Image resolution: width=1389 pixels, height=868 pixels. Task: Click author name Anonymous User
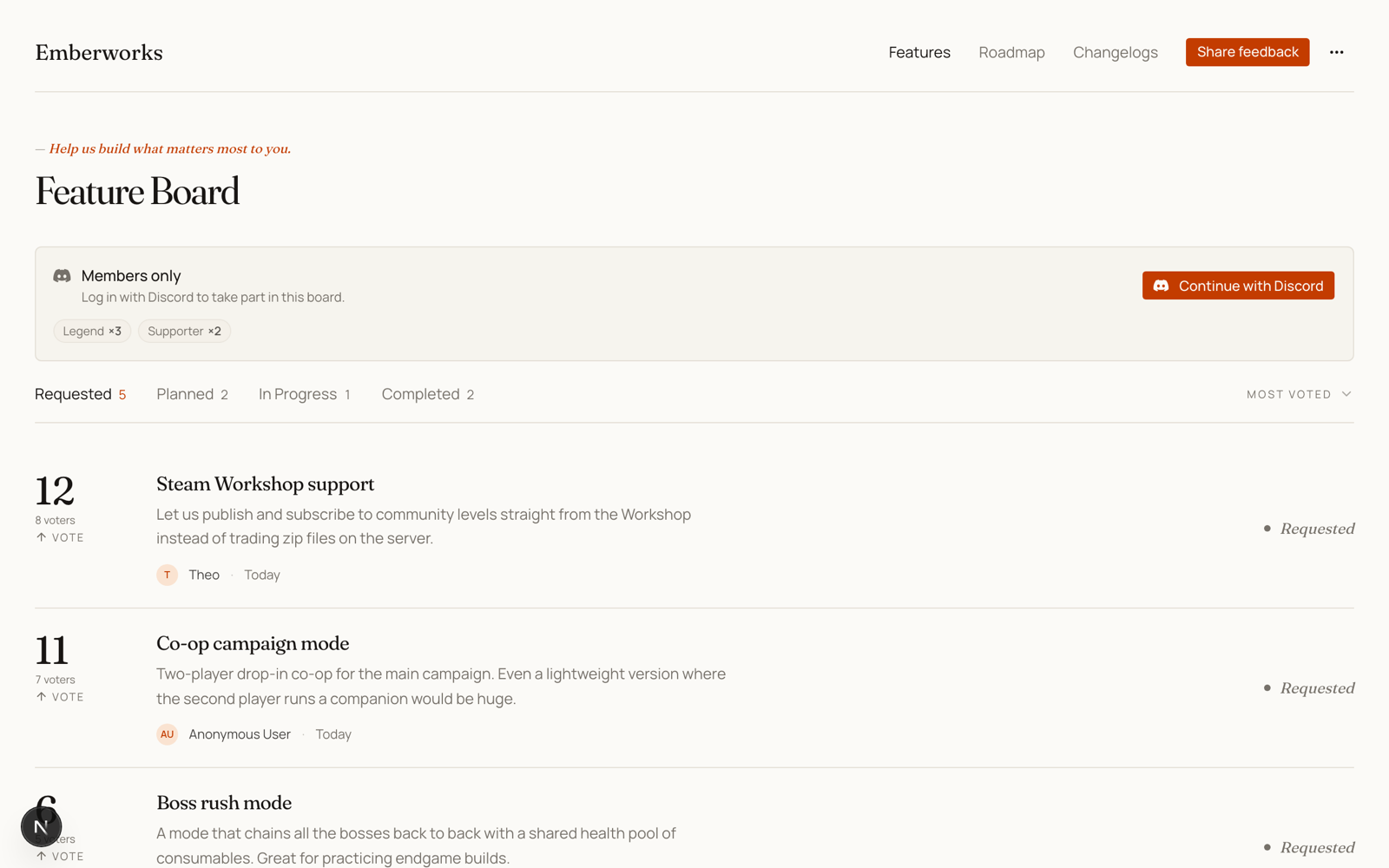click(240, 734)
